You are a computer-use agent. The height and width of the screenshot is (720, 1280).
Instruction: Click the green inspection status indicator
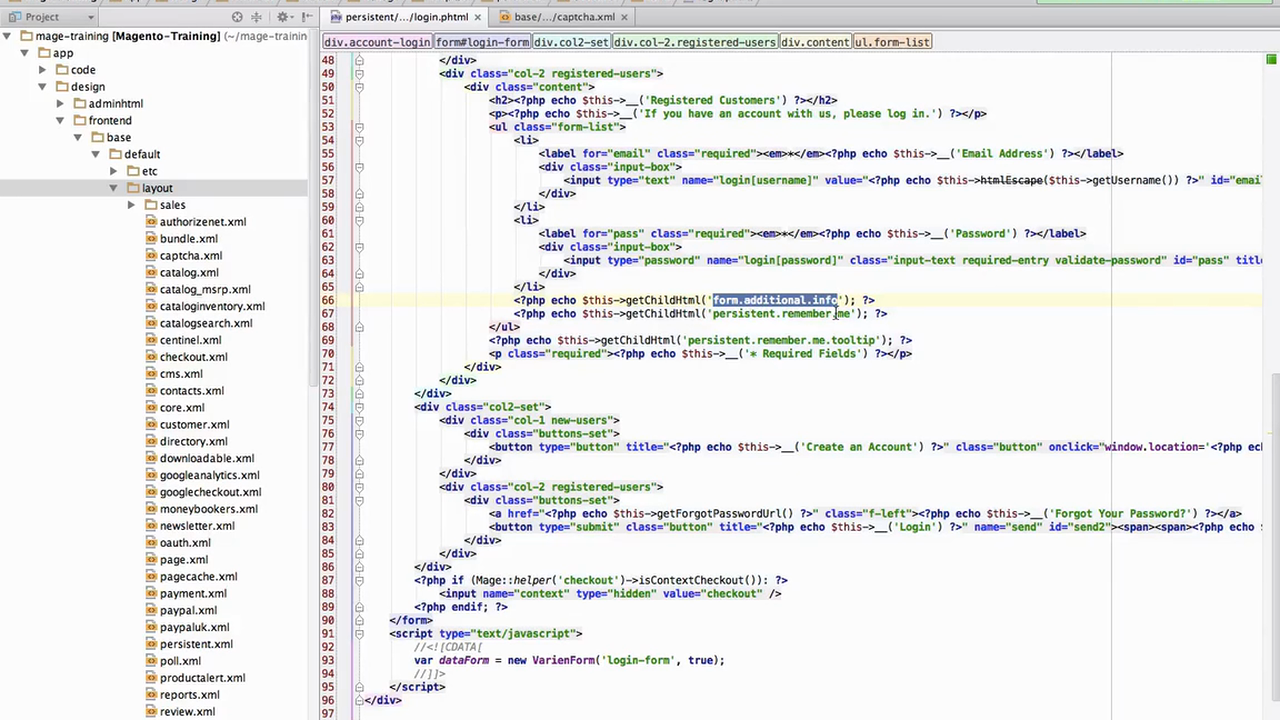pos(1271,60)
